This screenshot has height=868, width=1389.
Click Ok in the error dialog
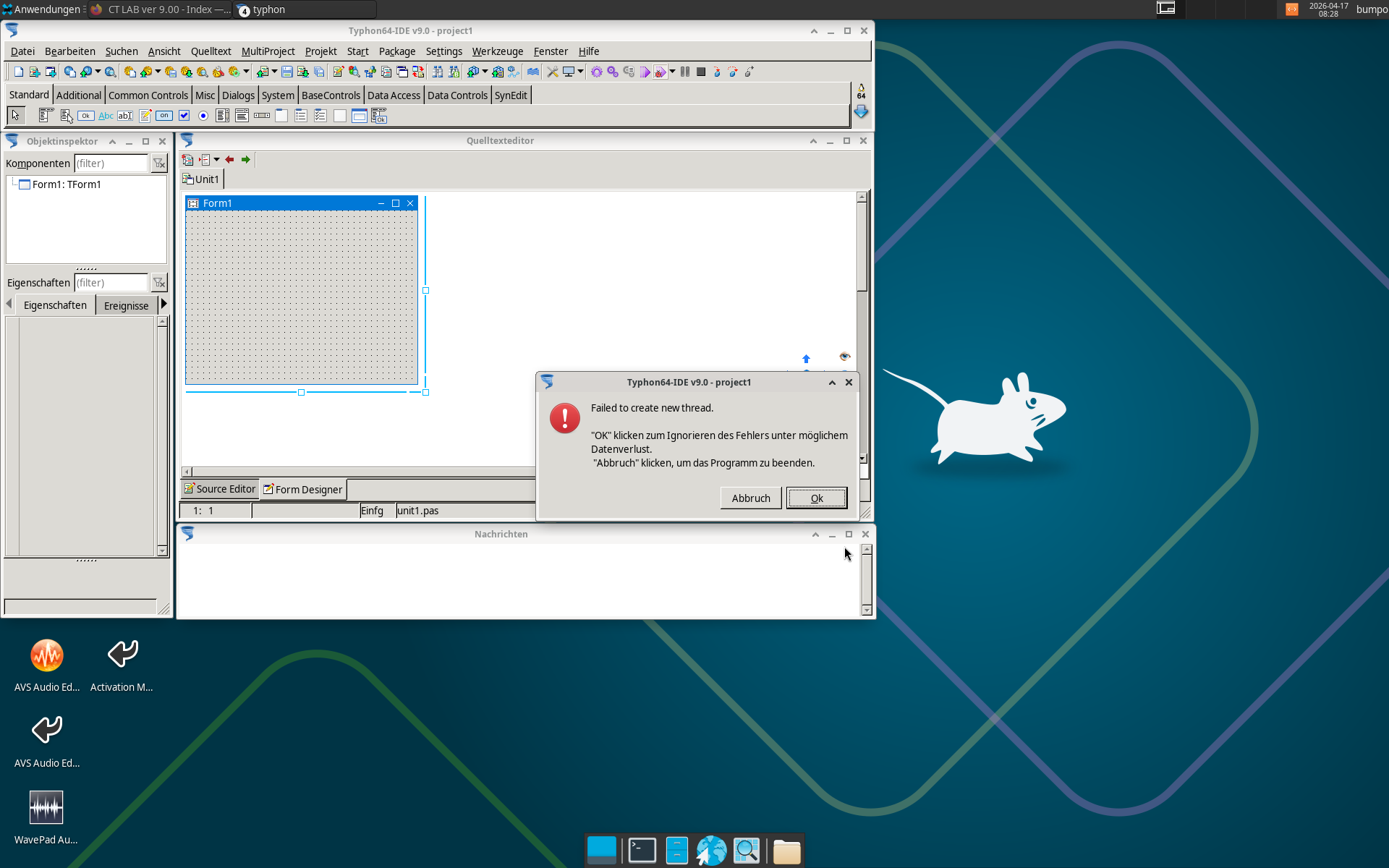click(x=817, y=498)
